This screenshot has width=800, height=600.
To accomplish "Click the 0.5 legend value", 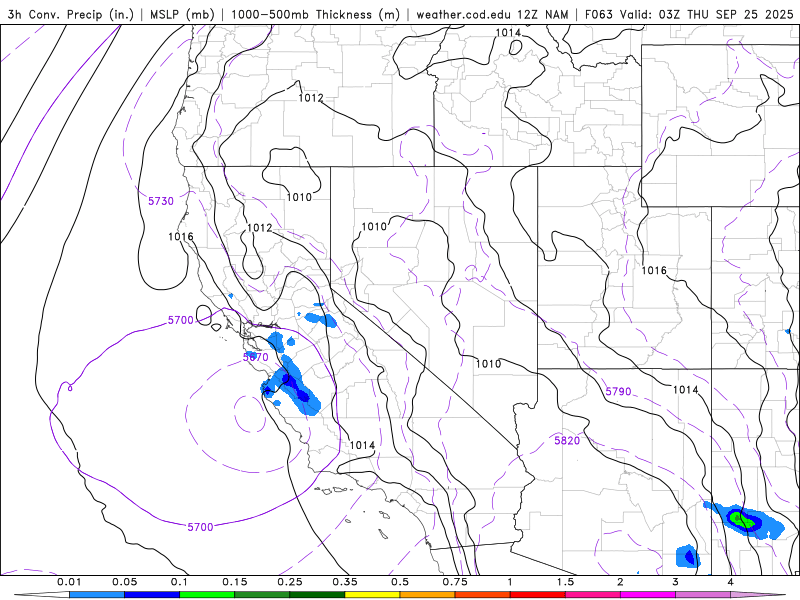I will coord(400,582).
